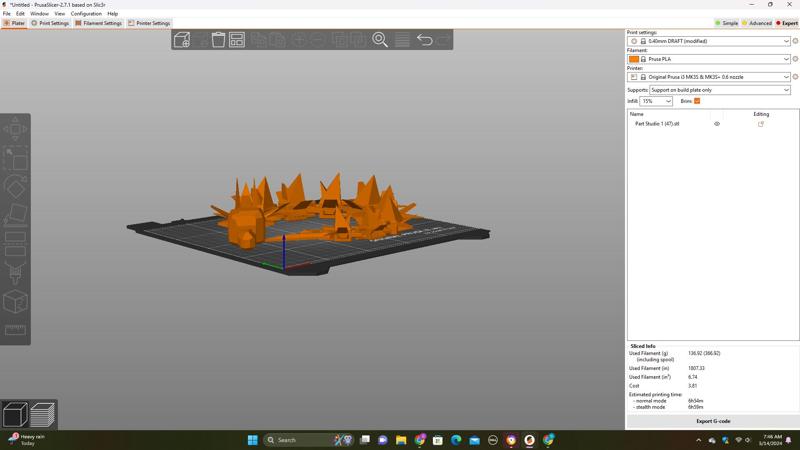Viewport: 800px width, 450px height.
Task: Click the gear icon next to Print settings
Action: [795, 41]
